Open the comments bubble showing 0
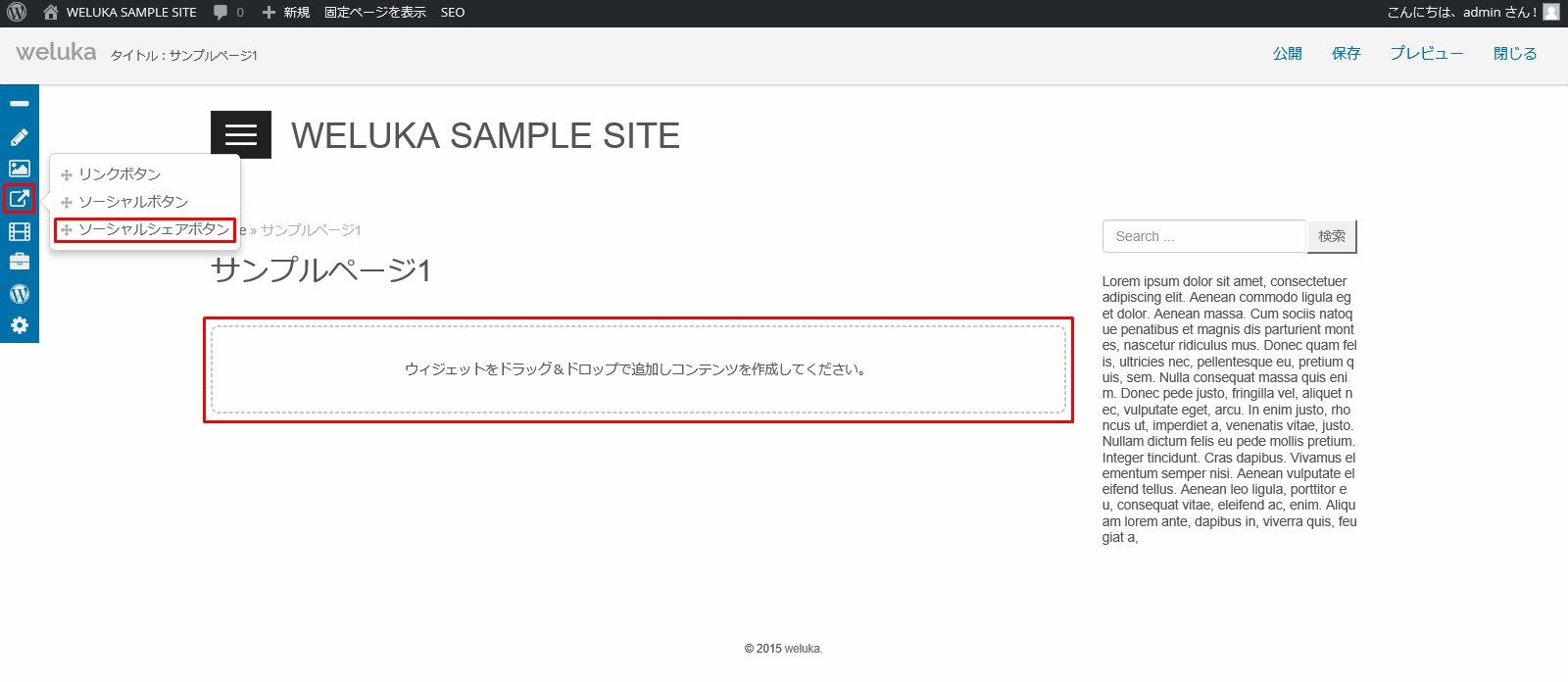The height and width of the screenshot is (682, 1568). (x=228, y=13)
